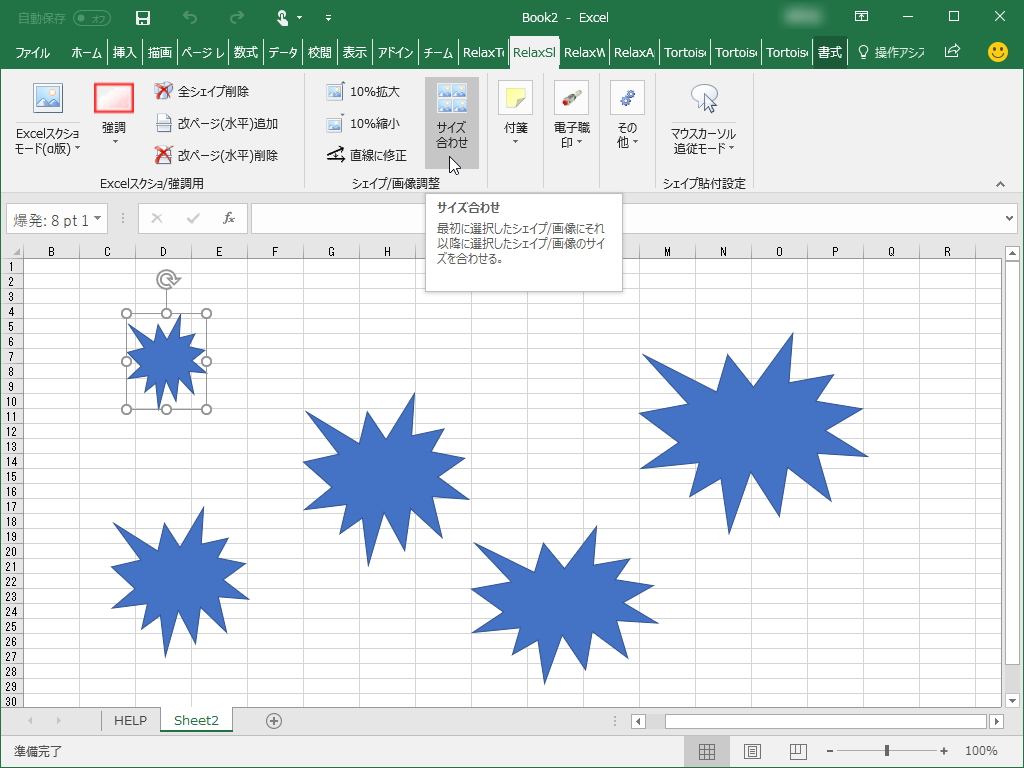Click the red 強調 rectangle icon
The width and height of the screenshot is (1024, 768).
tap(114, 98)
